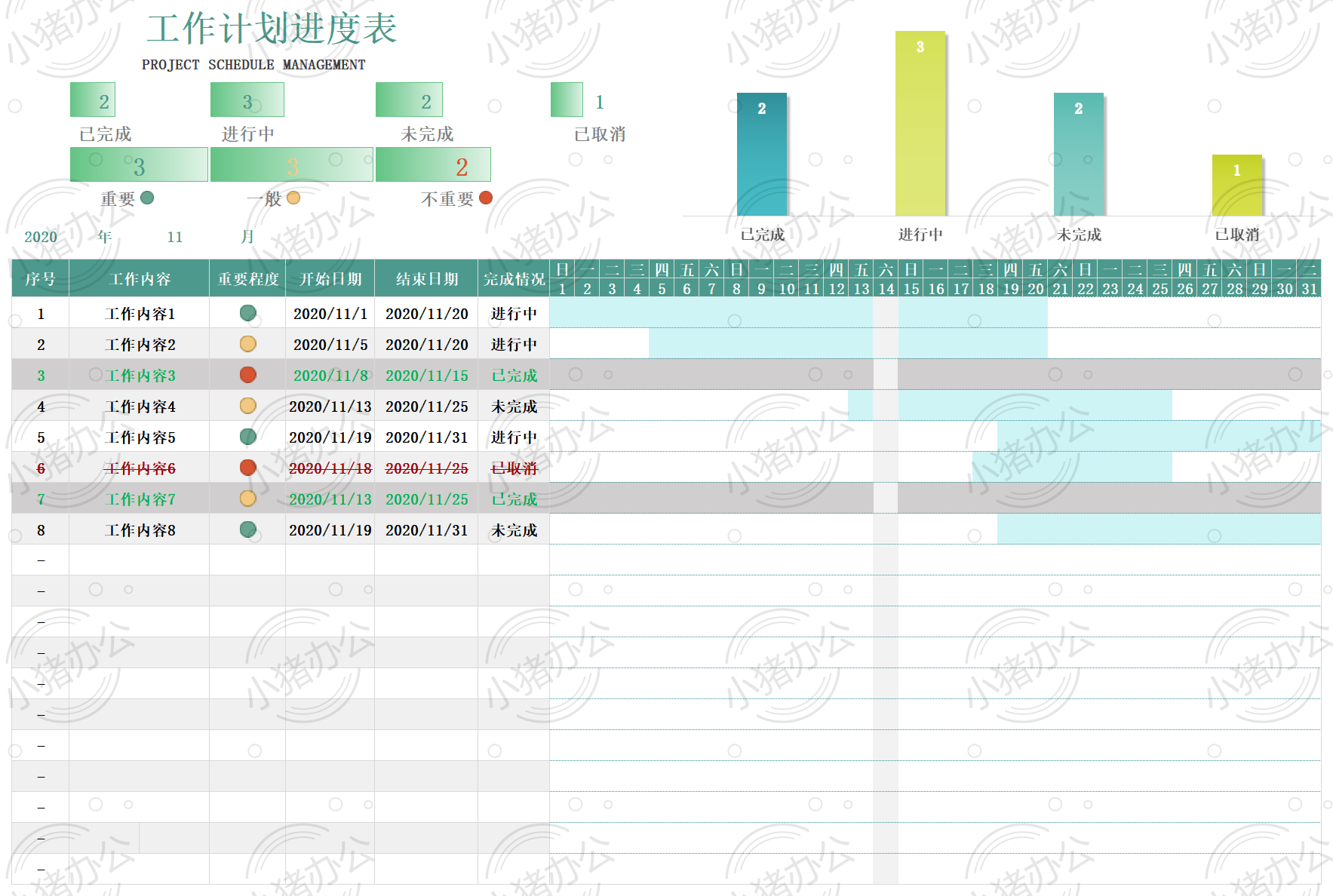Select the 工作内容3 cell
This screenshot has height=896, width=1333.
(139, 375)
